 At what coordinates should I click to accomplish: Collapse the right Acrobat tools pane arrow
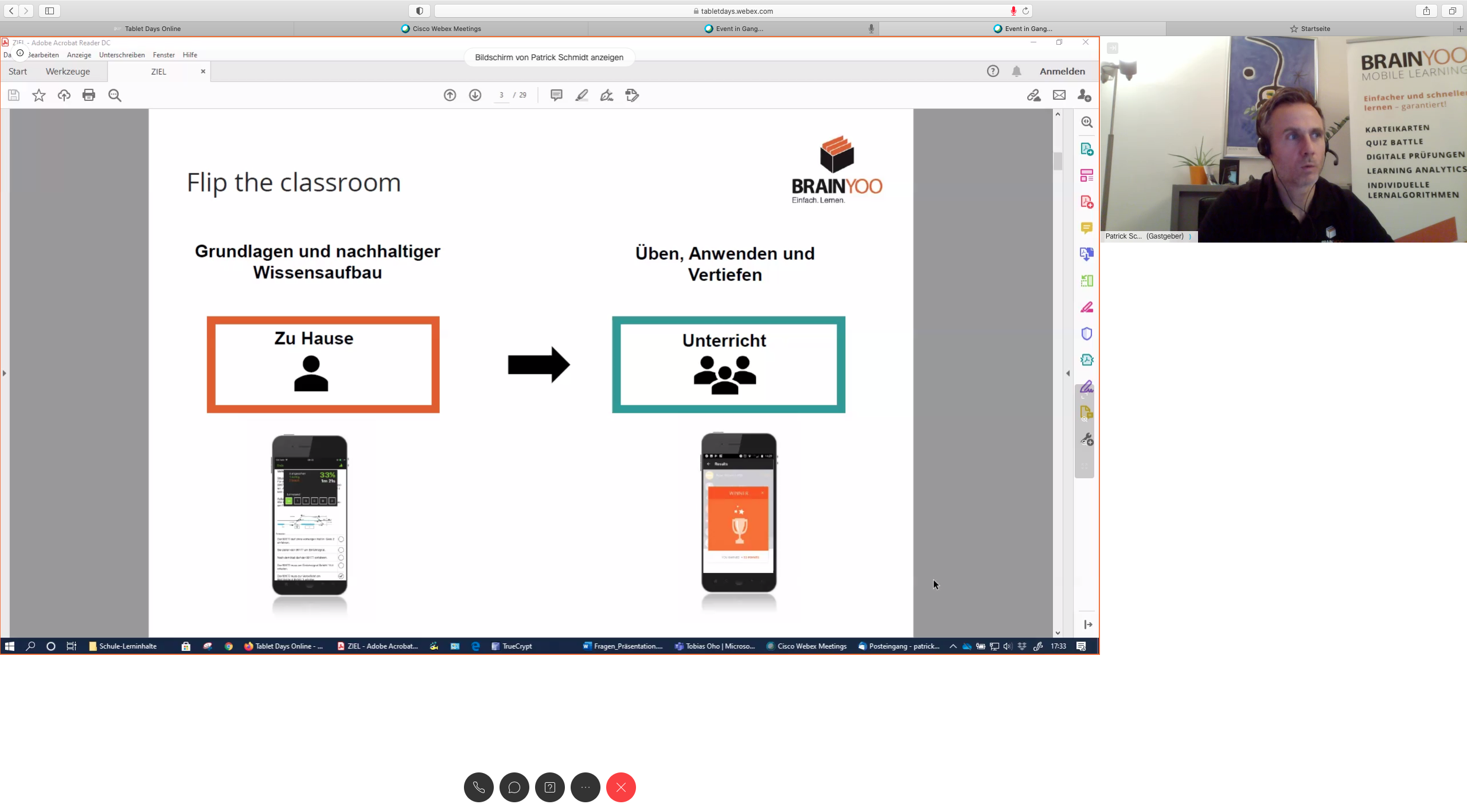(1067, 373)
